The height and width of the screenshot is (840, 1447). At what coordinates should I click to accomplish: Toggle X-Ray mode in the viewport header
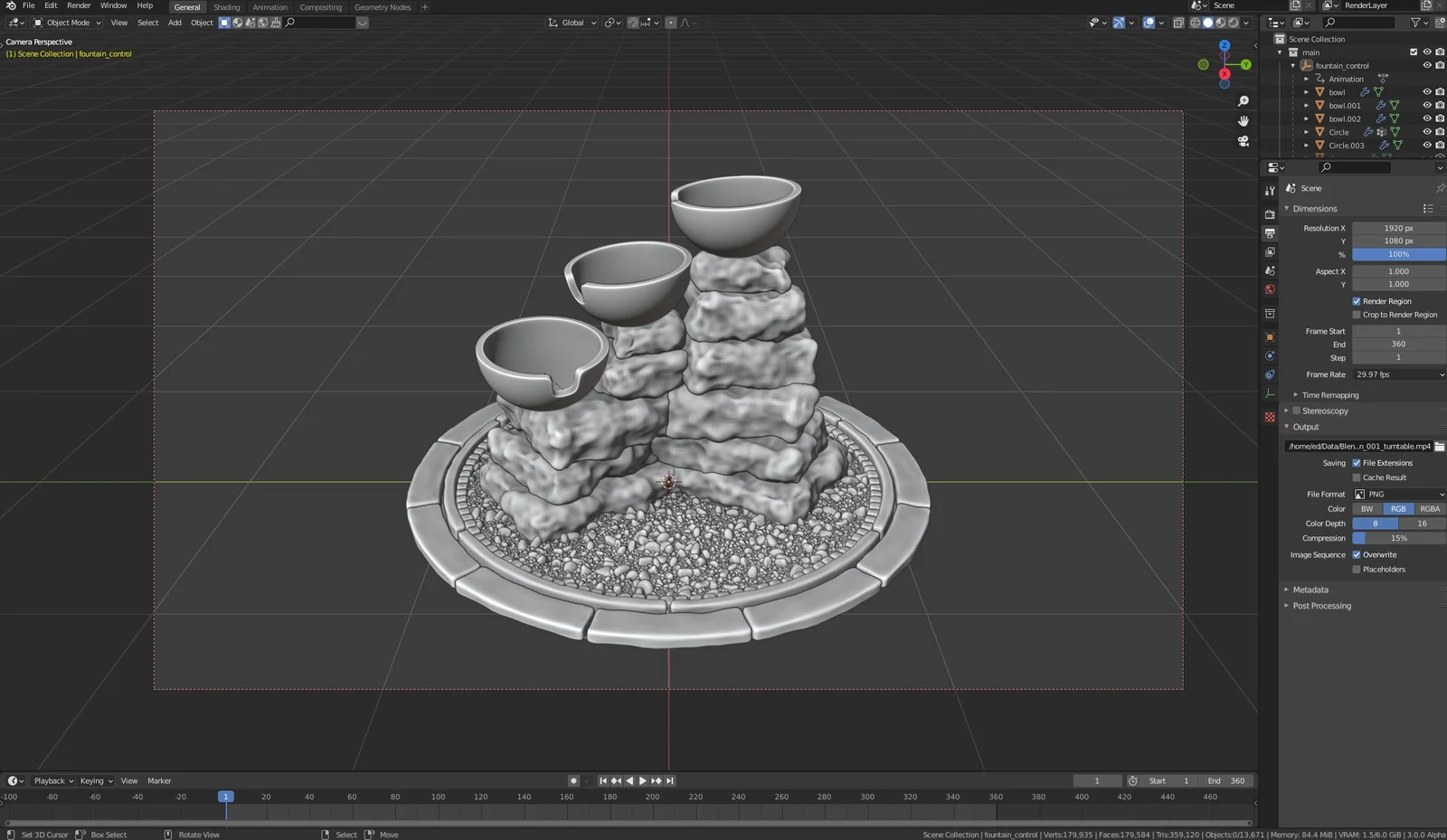pos(1178,23)
